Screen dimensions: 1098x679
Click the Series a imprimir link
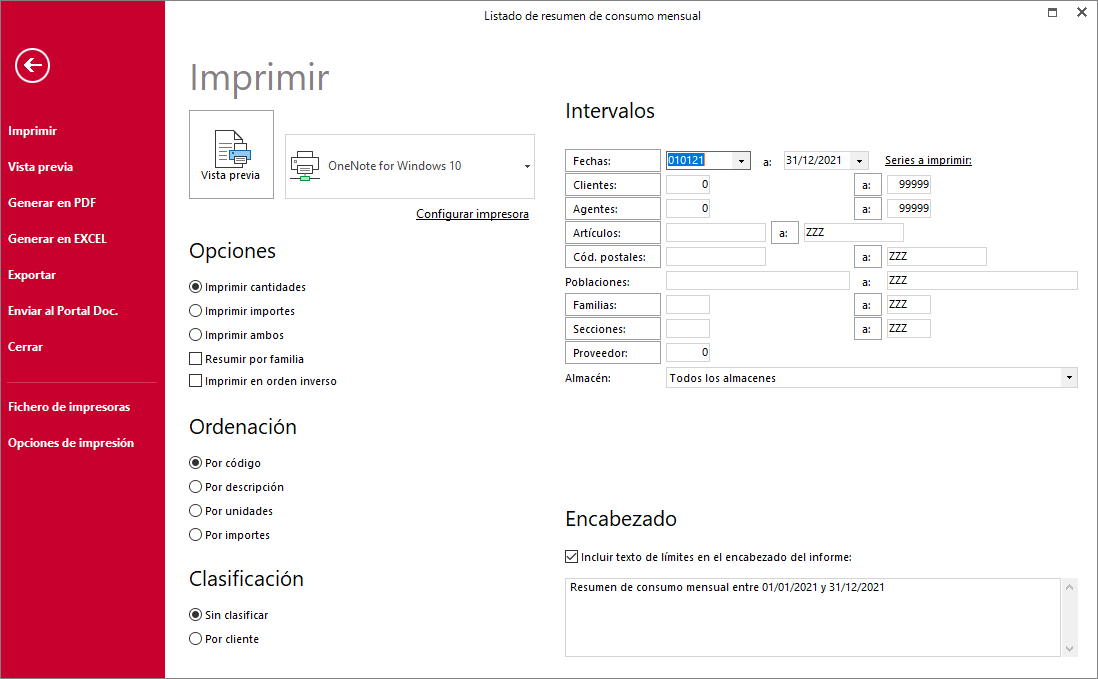click(928, 160)
